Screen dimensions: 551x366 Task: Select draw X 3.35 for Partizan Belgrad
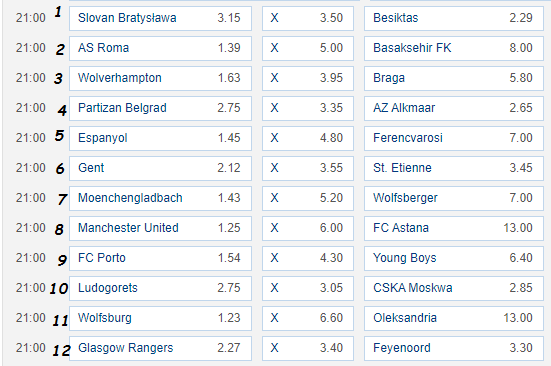point(307,108)
